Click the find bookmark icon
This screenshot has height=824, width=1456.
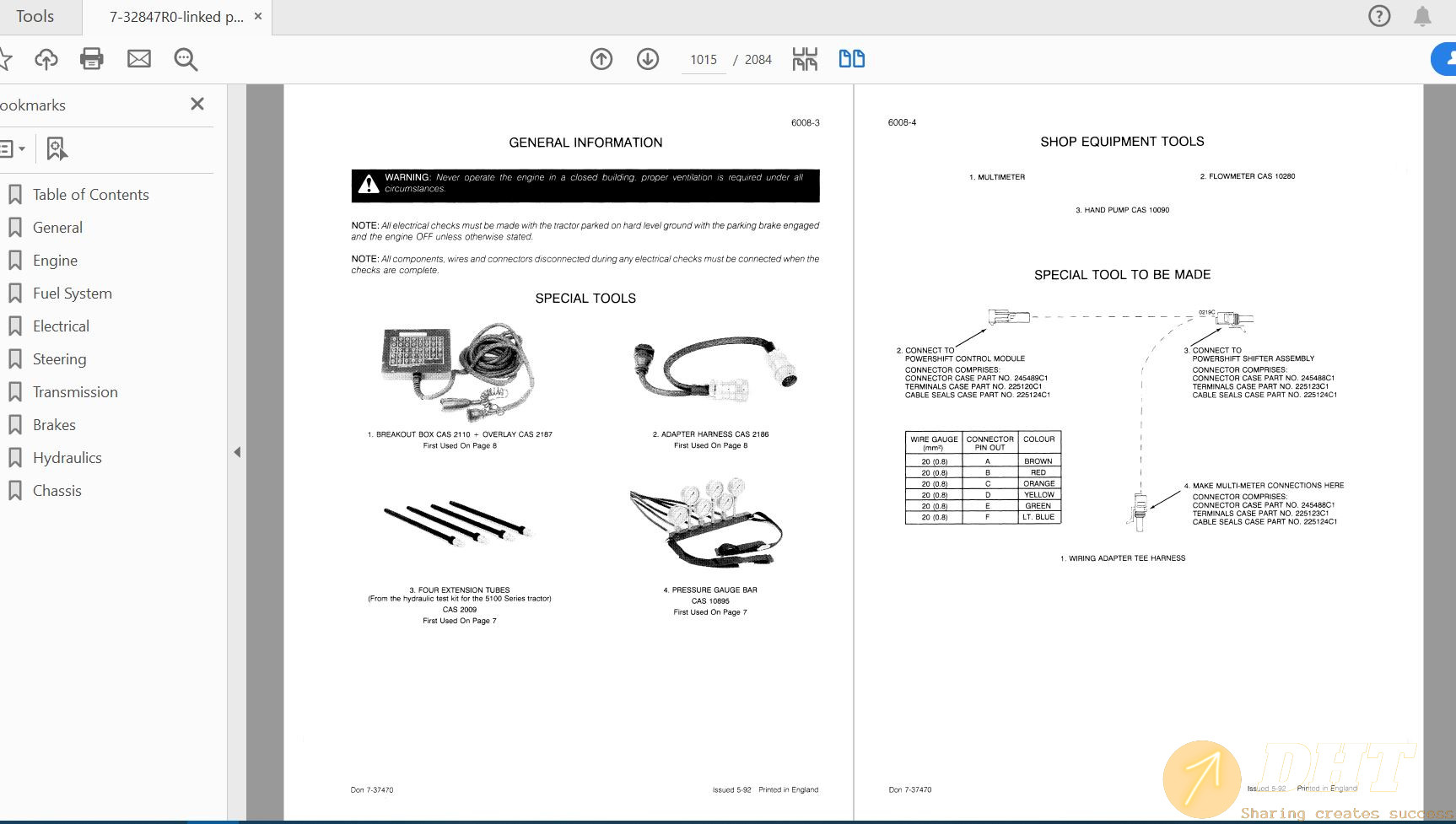57,149
